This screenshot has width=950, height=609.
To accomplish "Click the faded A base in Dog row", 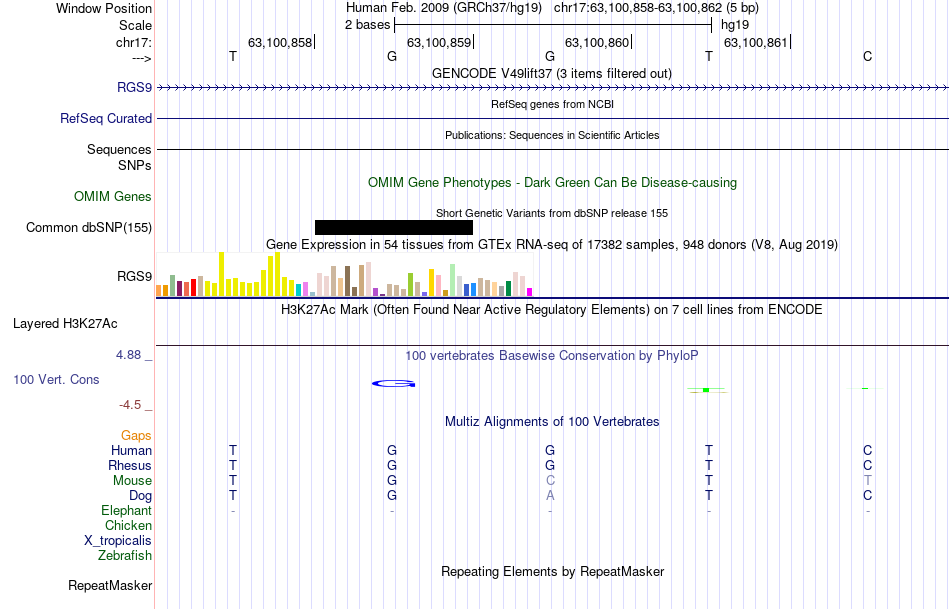I will (x=550, y=496).
